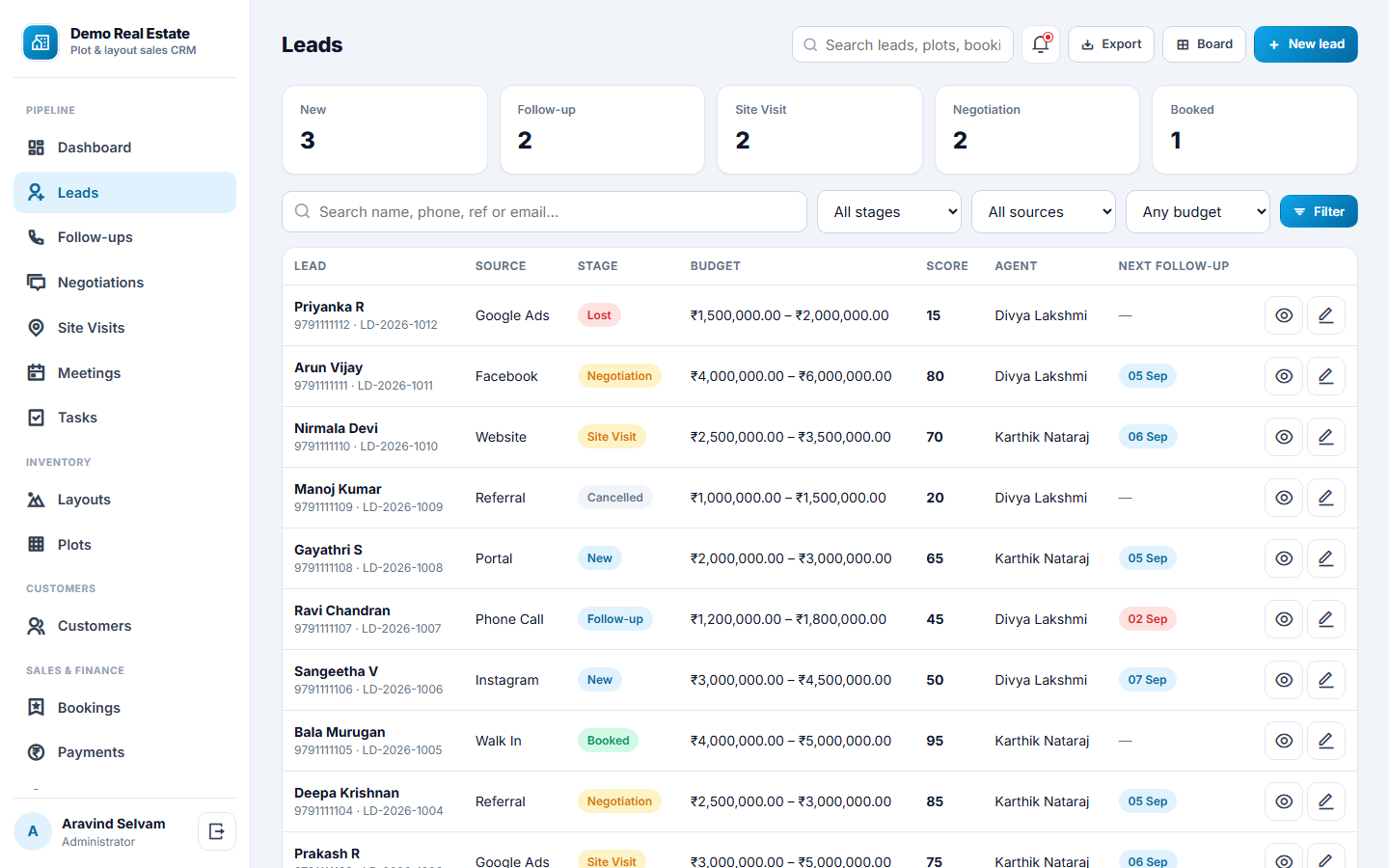
Task: Click the Cancelled badge for Manoj Kumar
Action: 615,498
